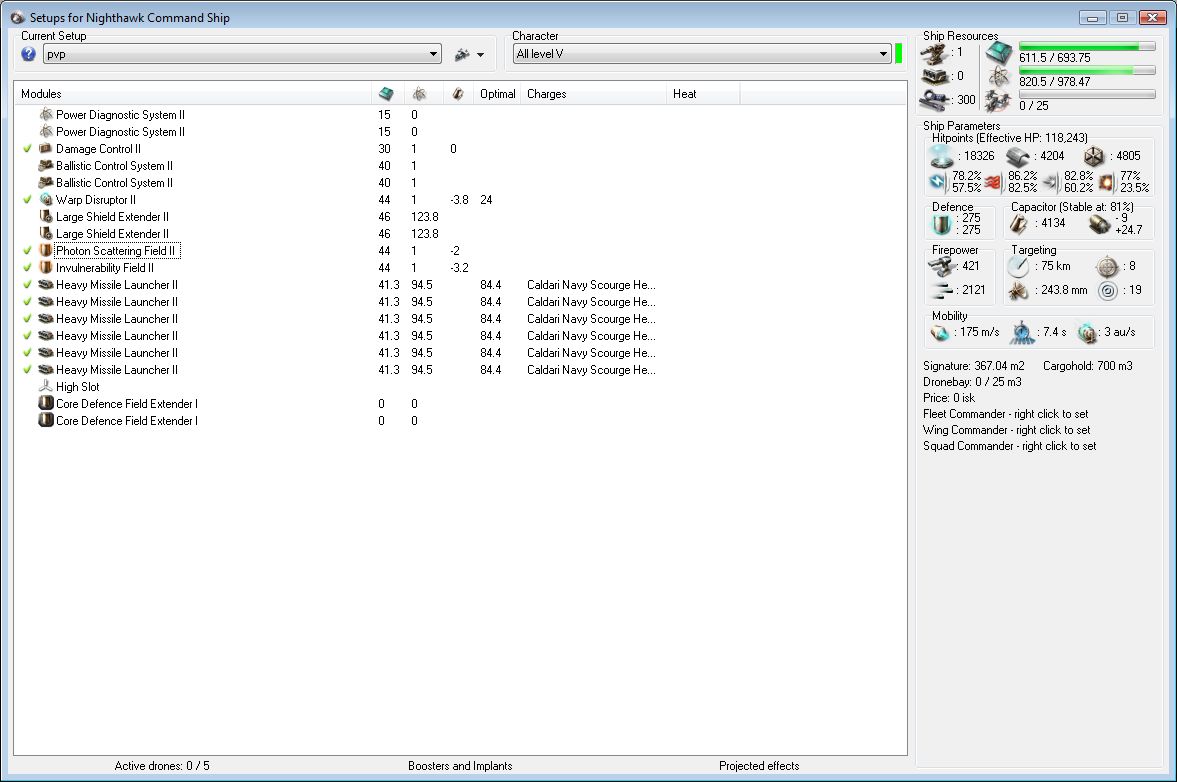The height and width of the screenshot is (782, 1177).
Task: Click the Invulnerability Field II module icon
Action: (46, 268)
